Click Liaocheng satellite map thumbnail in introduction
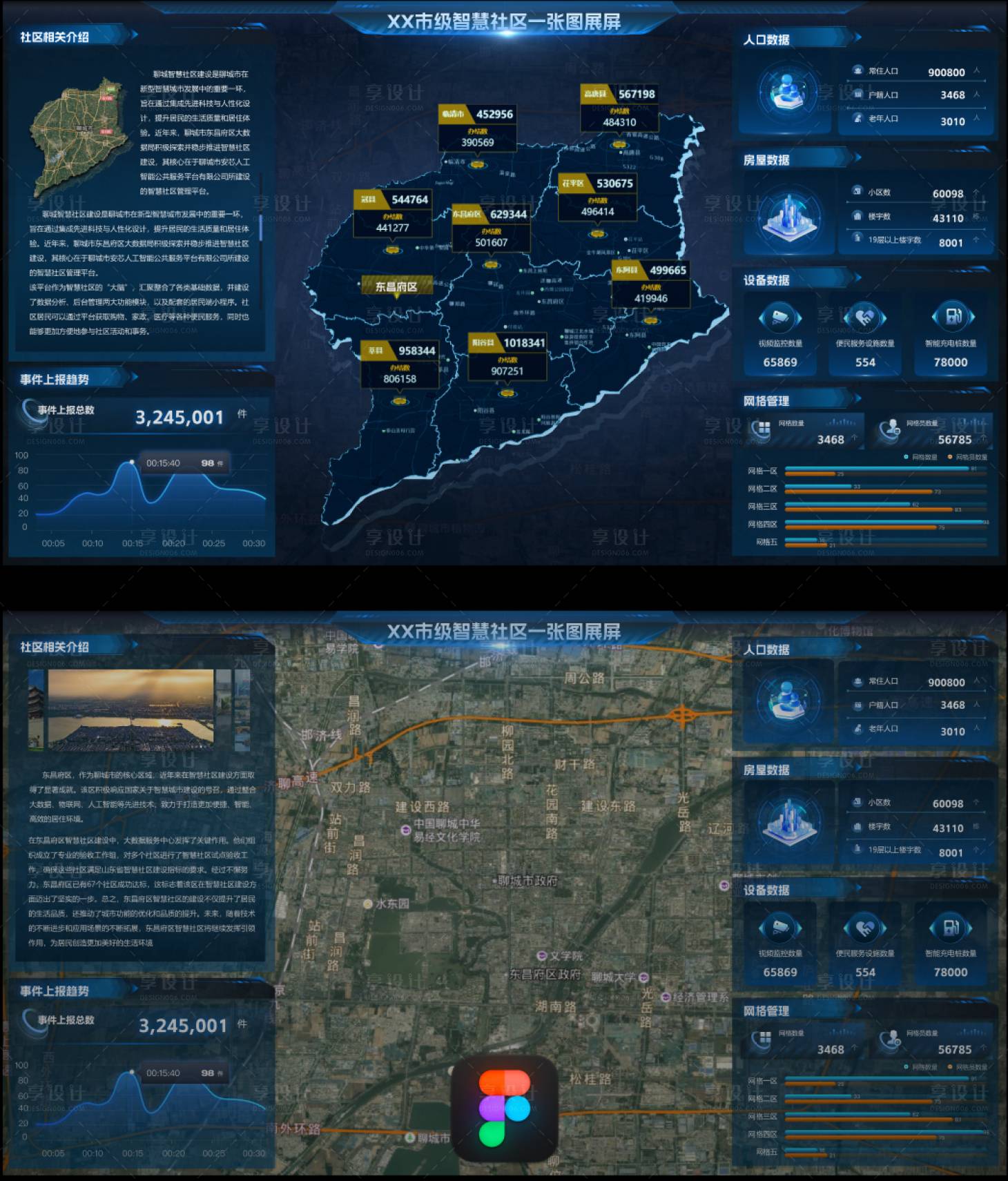The width and height of the screenshot is (1008, 1181). click(x=81, y=137)
